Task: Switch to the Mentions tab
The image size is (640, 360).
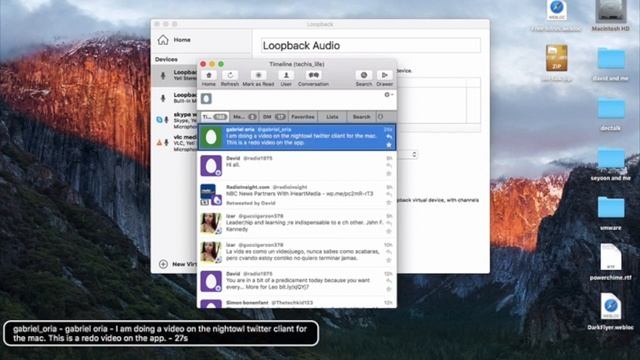Action: (244, 117)
